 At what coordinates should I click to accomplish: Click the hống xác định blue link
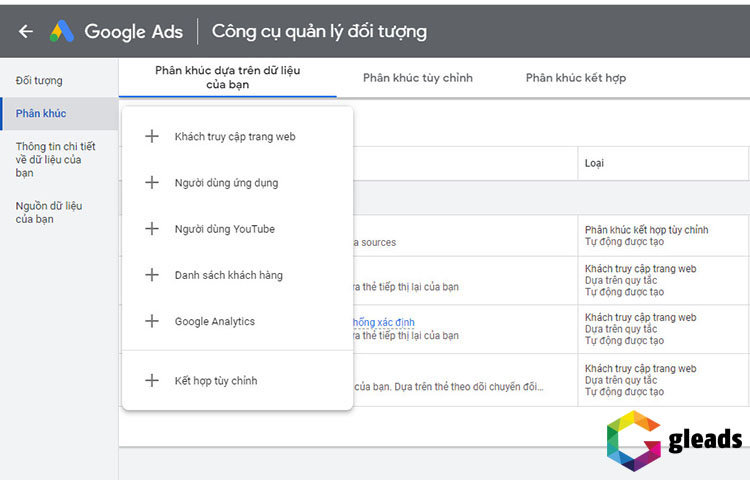click(x=384, y=322)
